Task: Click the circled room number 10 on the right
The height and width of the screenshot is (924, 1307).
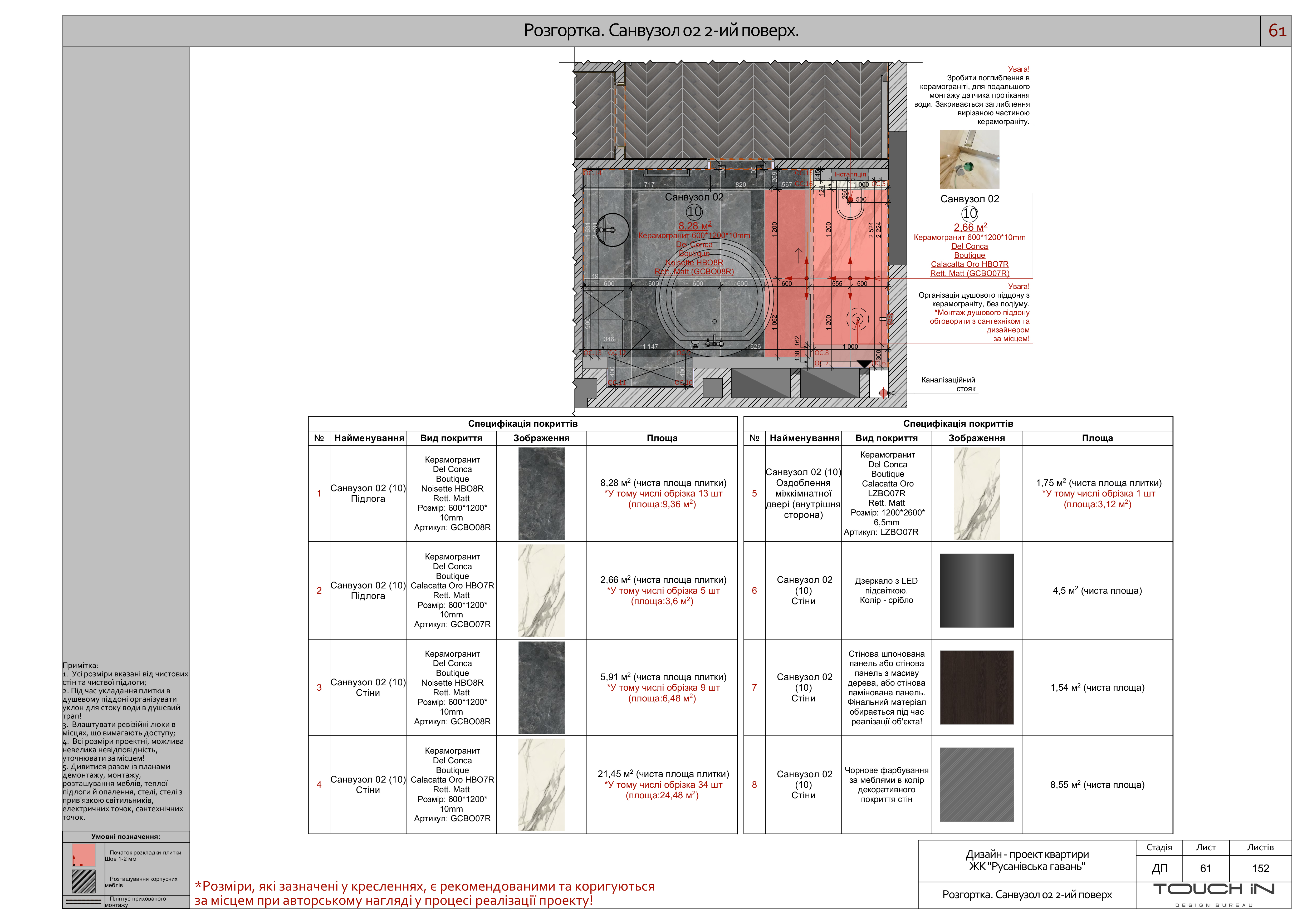Action: click(x=970, y=213)
